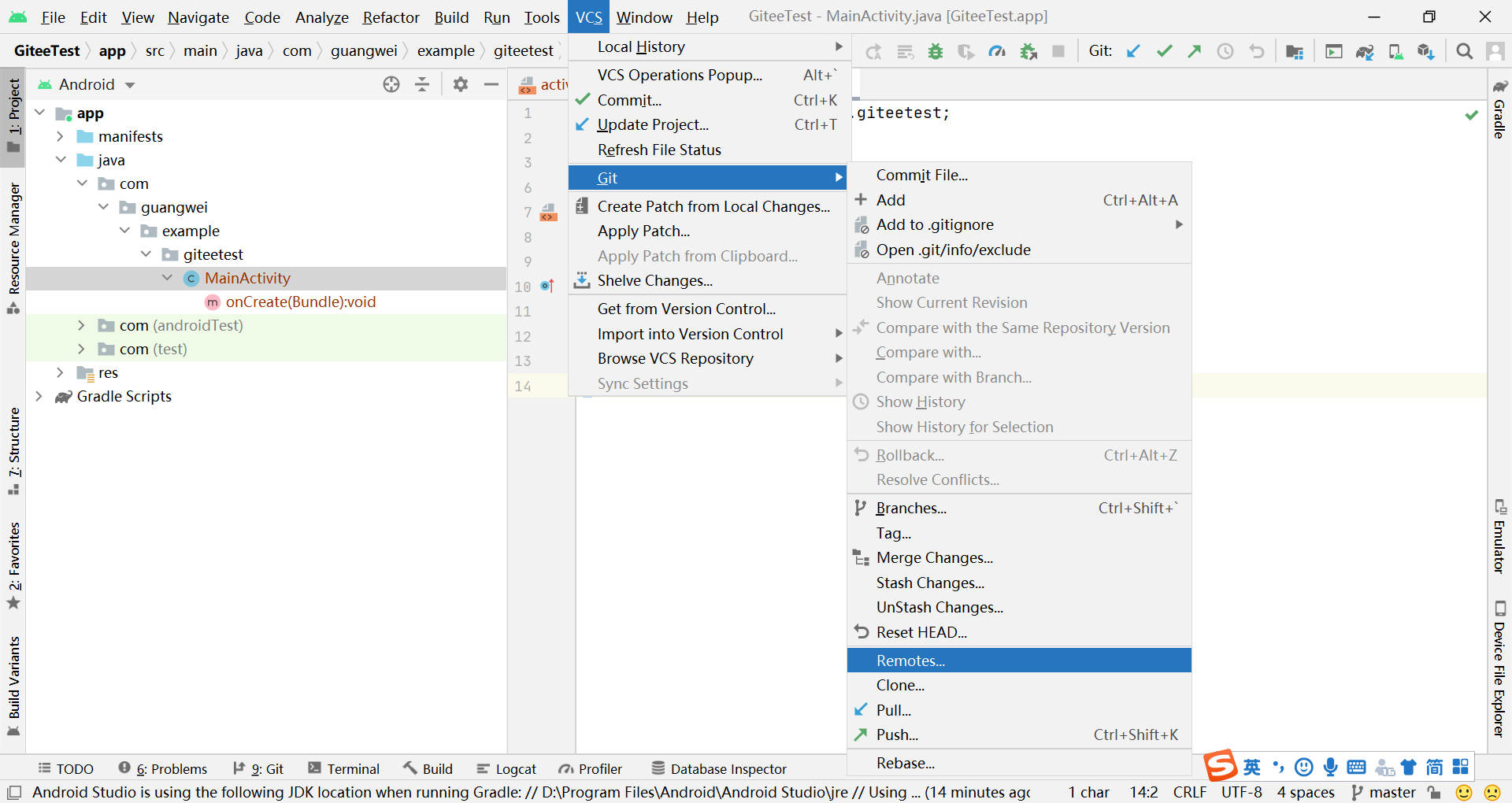This screenshot has width=1512, height=803.
Task: Select Pull... in Git submenu
Action: (1019, 710)
